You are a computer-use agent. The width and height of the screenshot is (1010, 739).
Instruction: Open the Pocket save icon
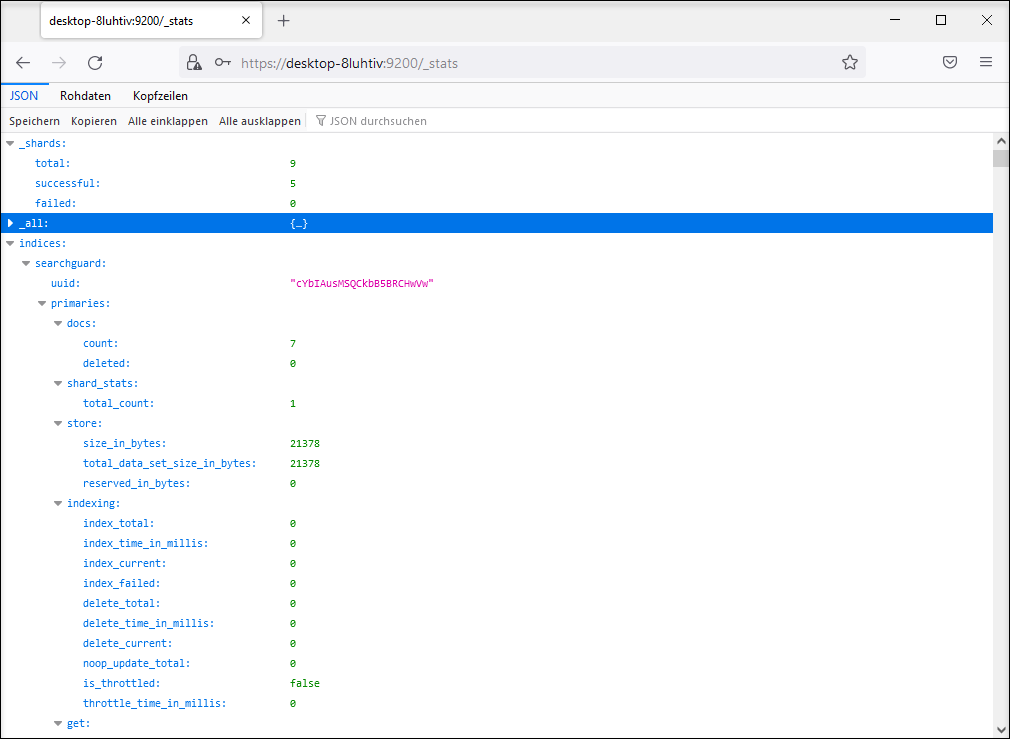[949, 62]
